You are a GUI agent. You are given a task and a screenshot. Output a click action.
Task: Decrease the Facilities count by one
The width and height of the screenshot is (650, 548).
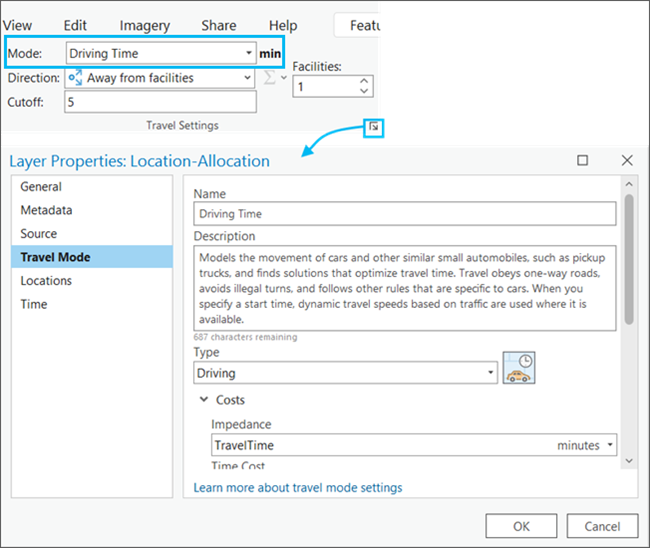(364, 93)
